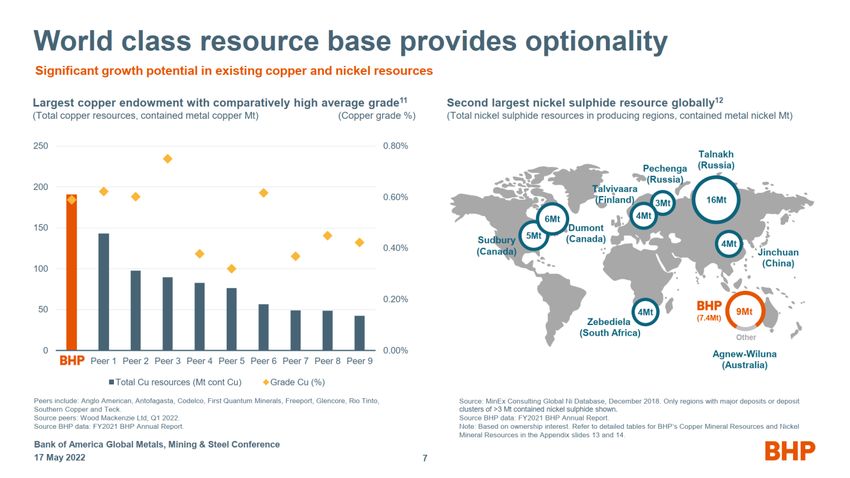Click the 'Sudbury (Canada)' map label
This screenshot has height=478, width=850.
coord(497,246)
